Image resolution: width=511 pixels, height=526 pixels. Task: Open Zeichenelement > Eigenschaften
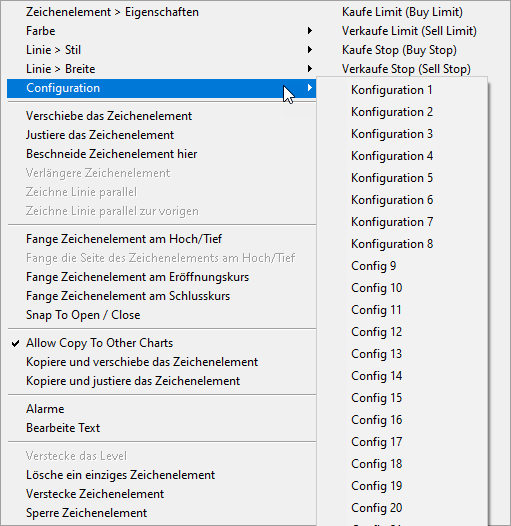click(x=161, y=12)
